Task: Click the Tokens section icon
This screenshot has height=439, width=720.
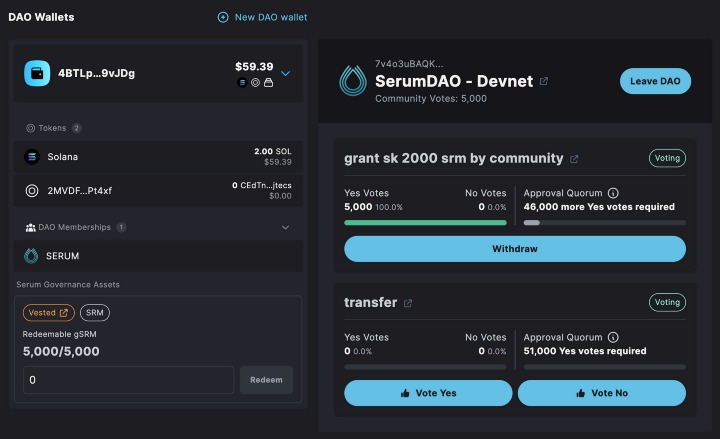Action: [x=30, y=128]
